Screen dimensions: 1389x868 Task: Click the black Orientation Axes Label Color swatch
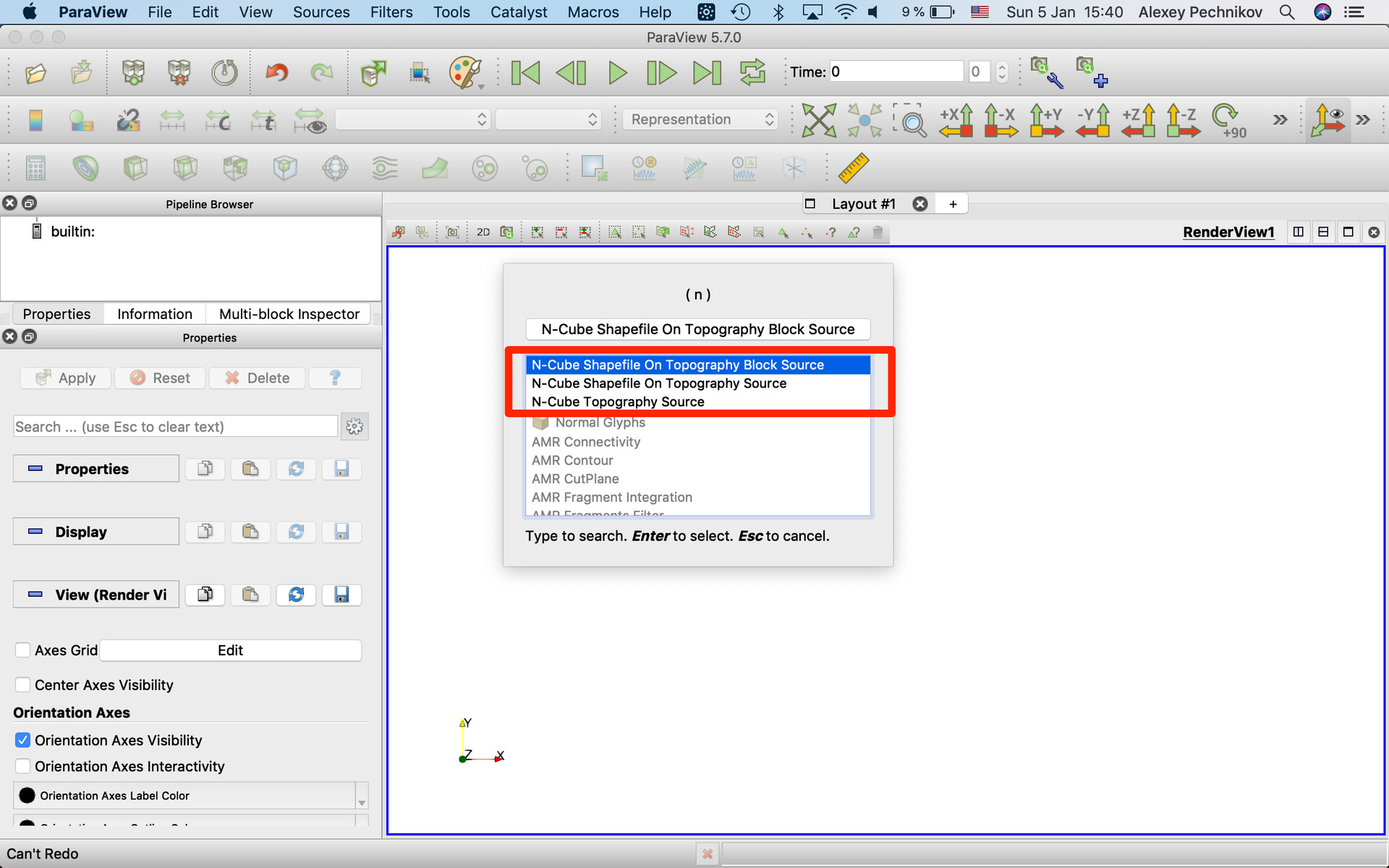(27, 796)
